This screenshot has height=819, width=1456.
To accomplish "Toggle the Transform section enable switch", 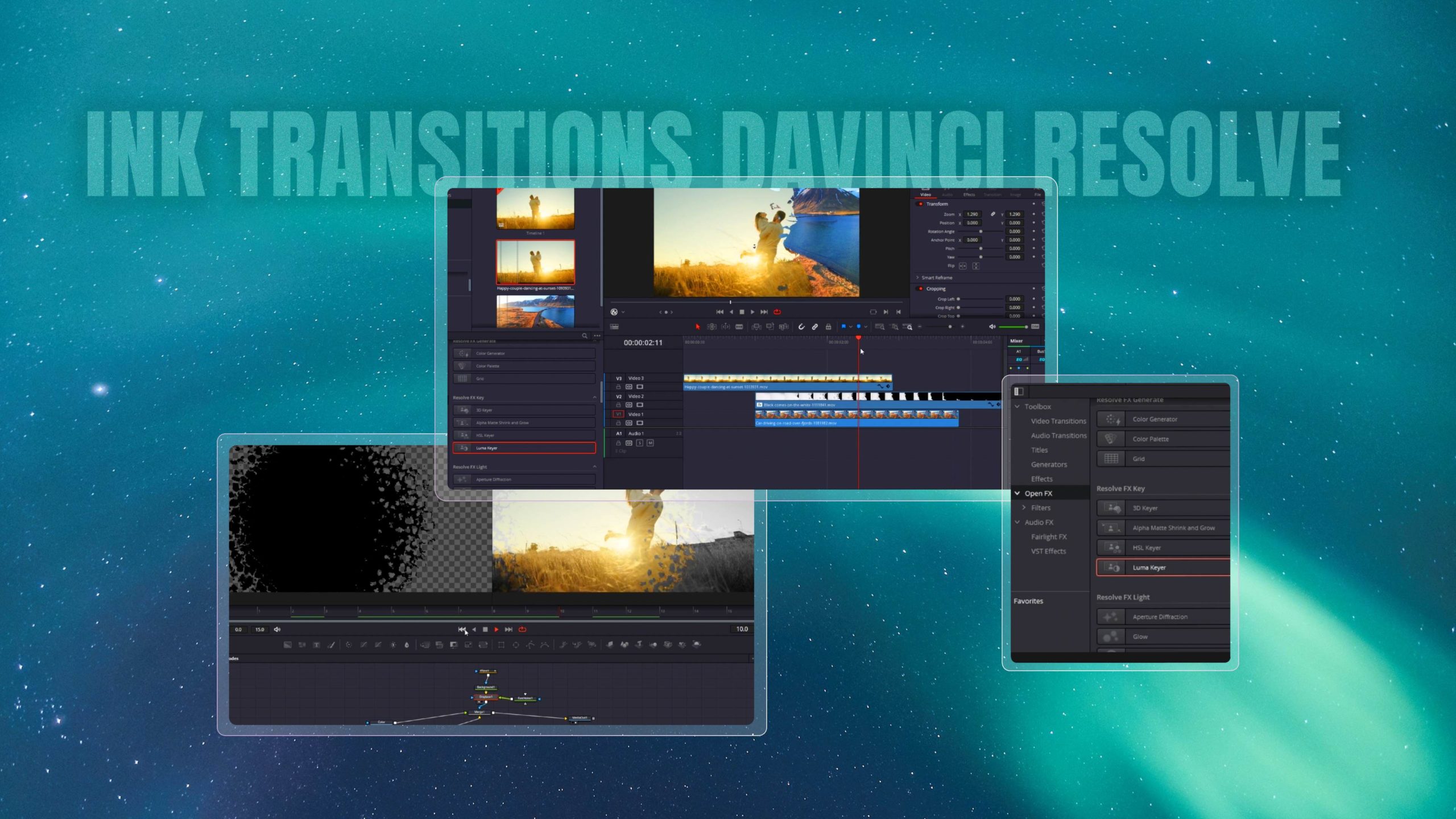I will pyautogui.click(x=921, y=204).
